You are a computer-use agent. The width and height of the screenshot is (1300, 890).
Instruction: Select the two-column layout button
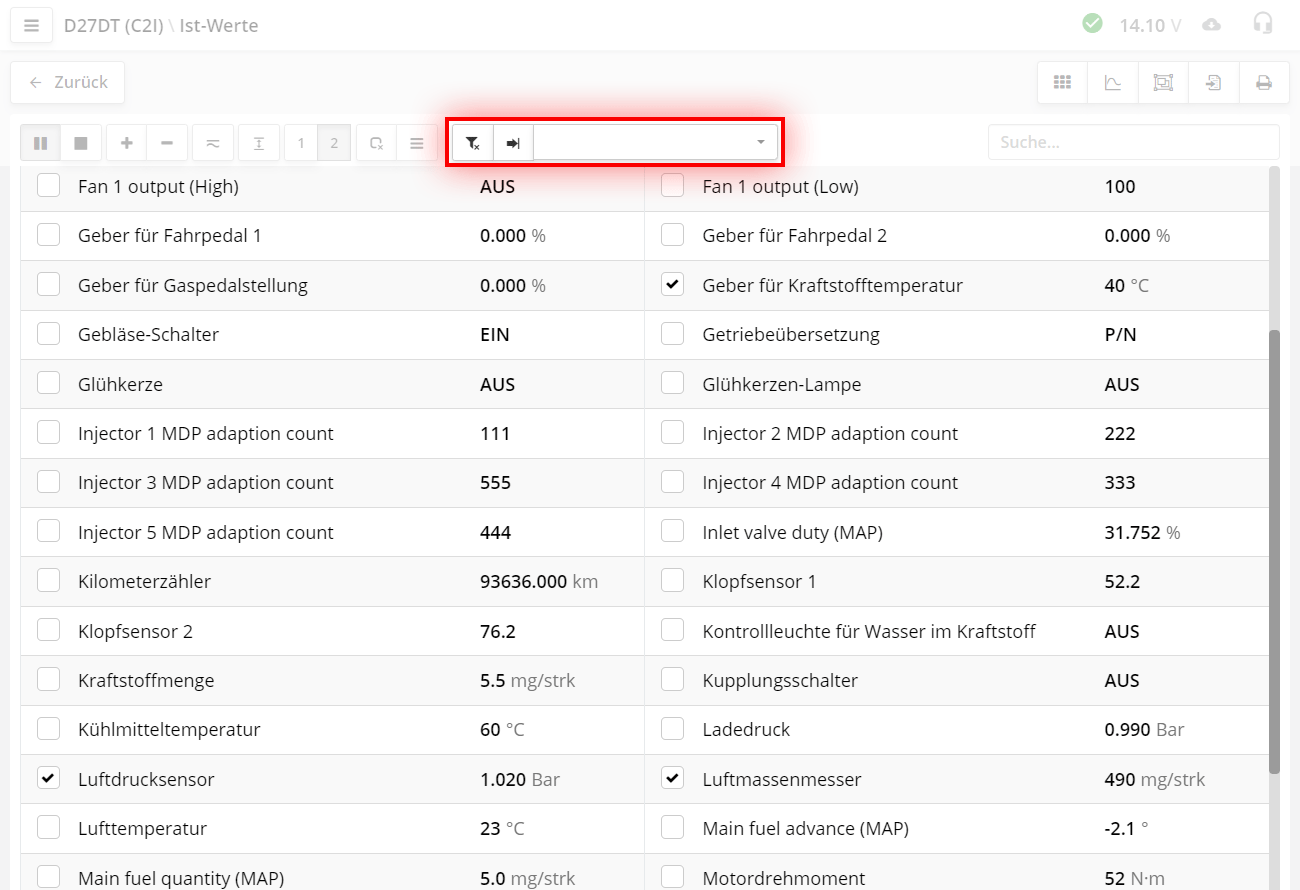click(x=334, y=143)
